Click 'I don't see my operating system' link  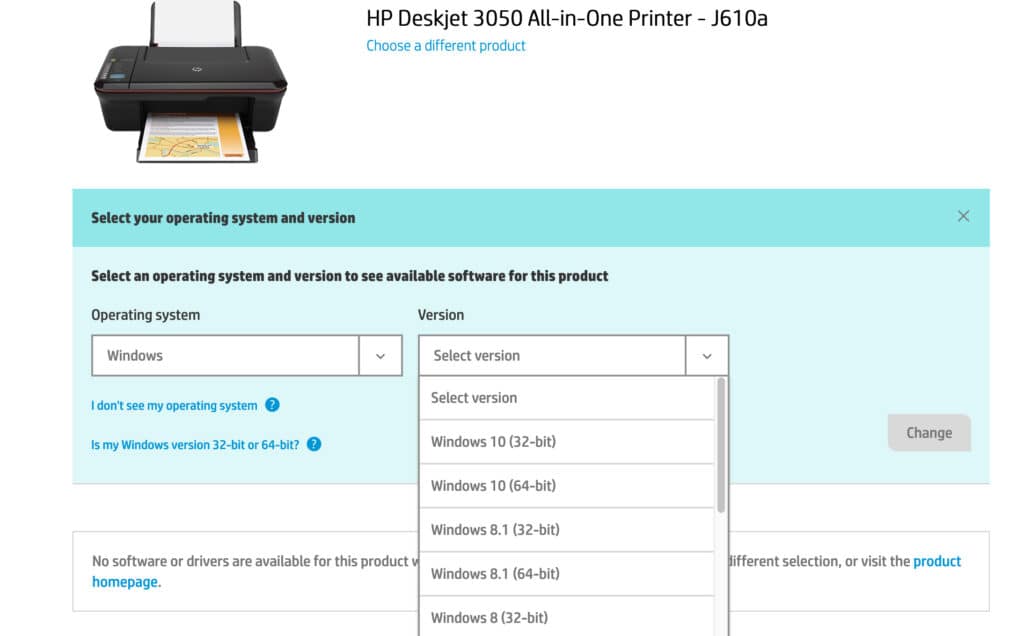click(174, 406)
